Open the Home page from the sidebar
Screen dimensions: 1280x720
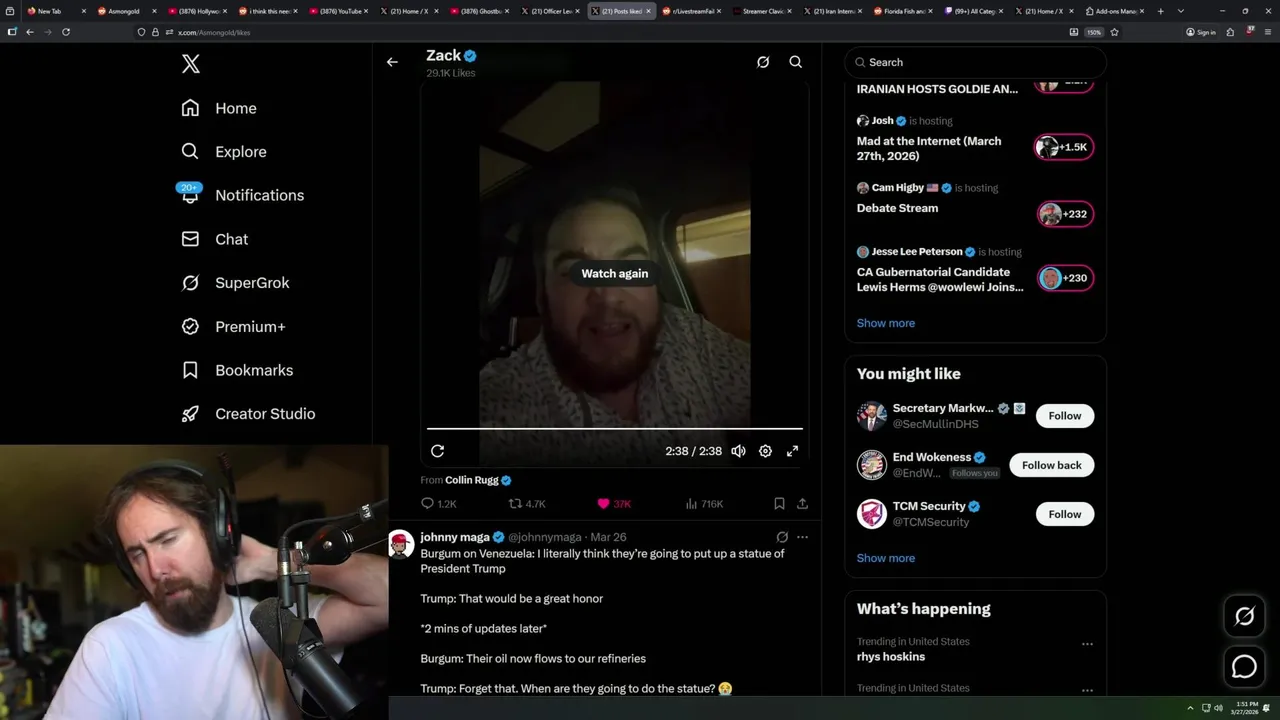pos(219,108)
